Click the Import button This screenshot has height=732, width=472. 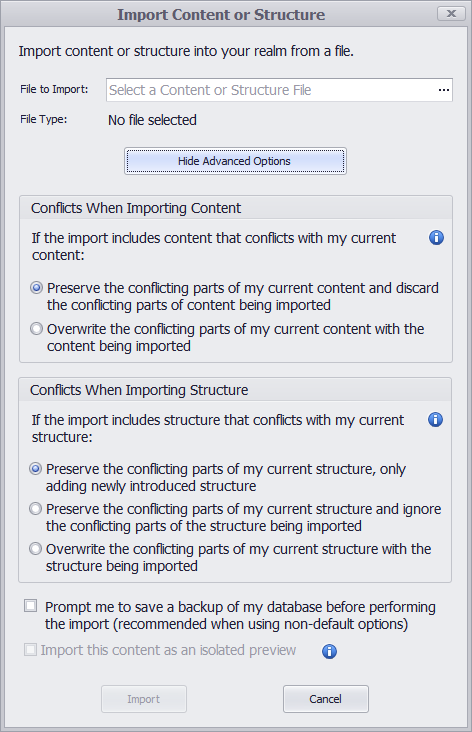(x=144, y=699)
